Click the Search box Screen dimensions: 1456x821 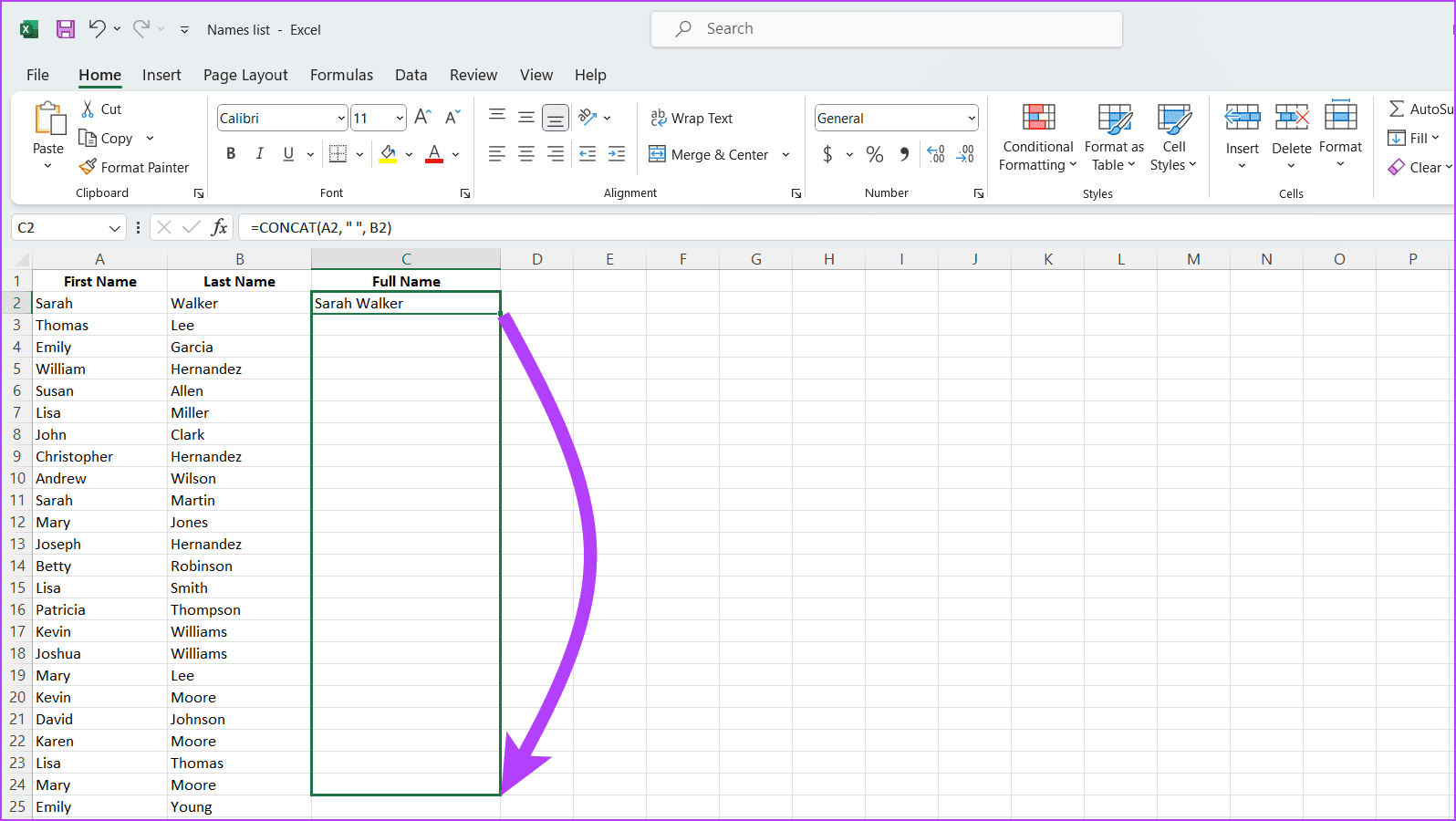coord(887,29)
